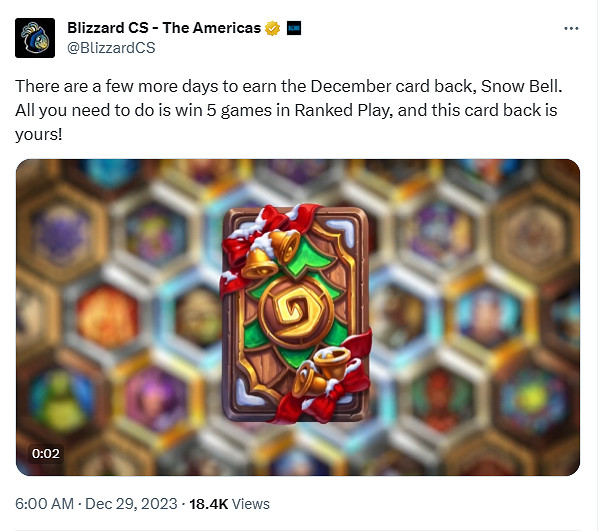Click the 18.4K Views count

tap(229, 504)
